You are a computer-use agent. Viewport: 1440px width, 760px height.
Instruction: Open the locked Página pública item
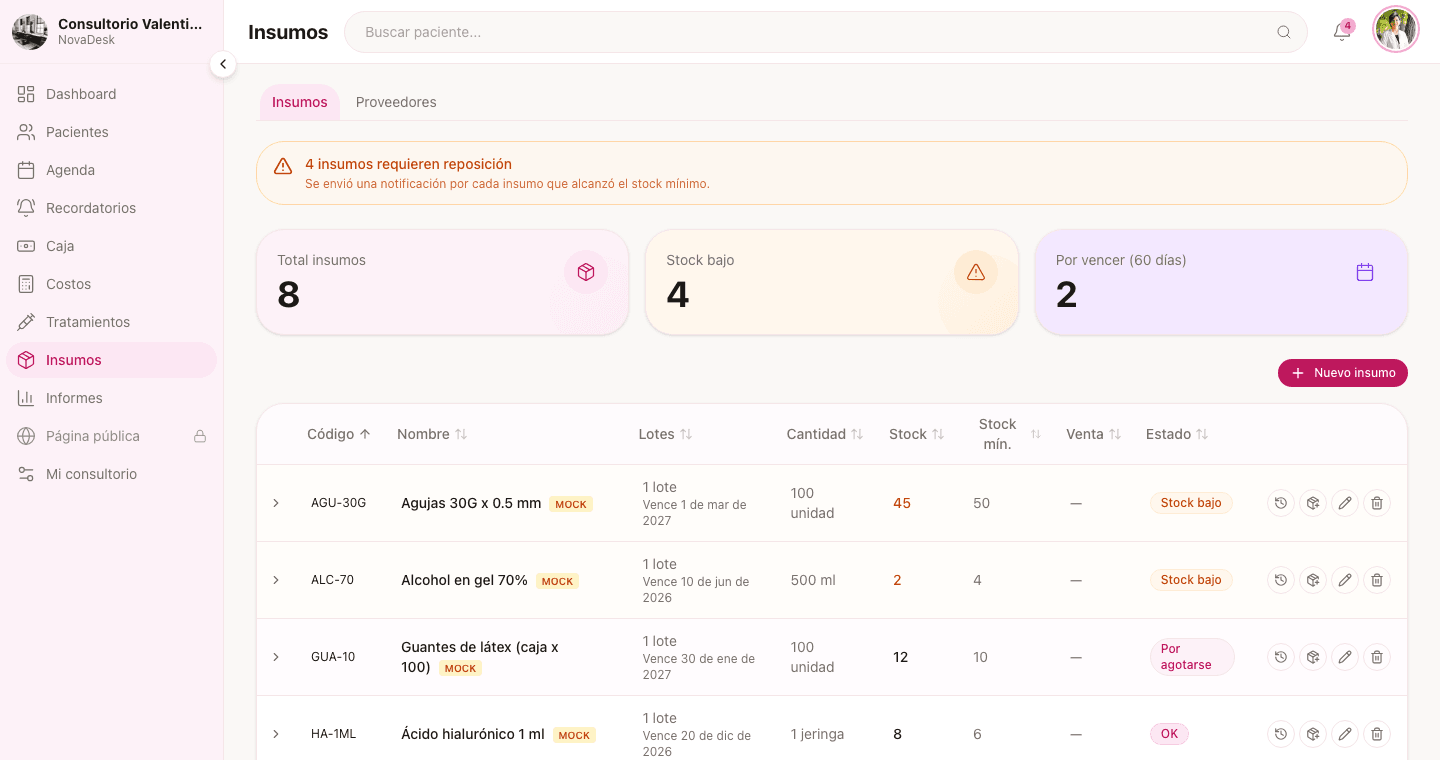111,436
